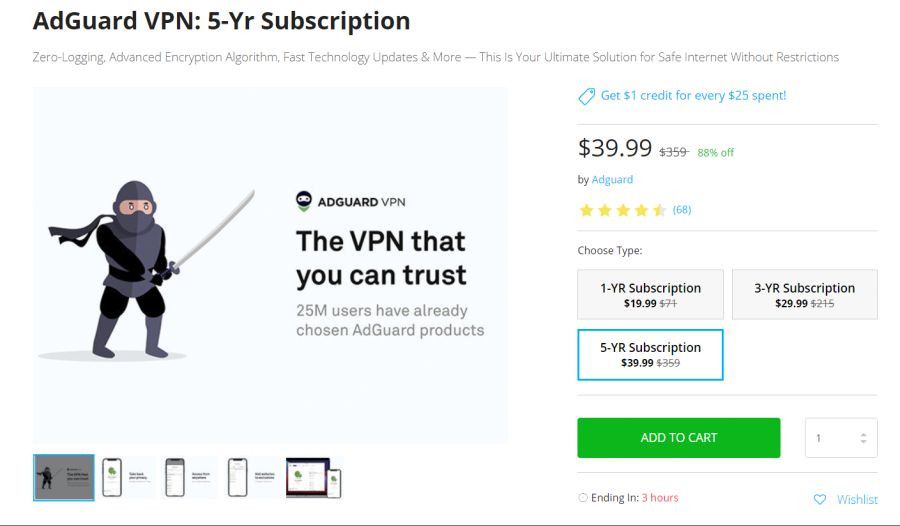Click Get $1 credit for every $25 link
The width and height of the screenshot is (900, 526).
coord(693,96)
